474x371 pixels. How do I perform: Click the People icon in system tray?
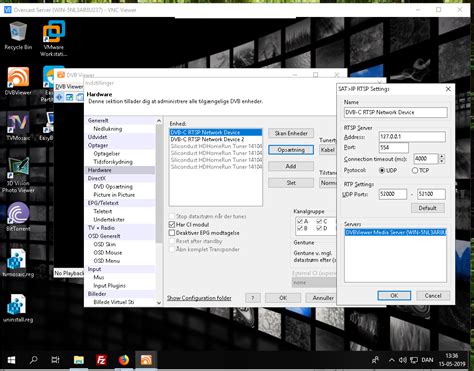coord(375,360)
